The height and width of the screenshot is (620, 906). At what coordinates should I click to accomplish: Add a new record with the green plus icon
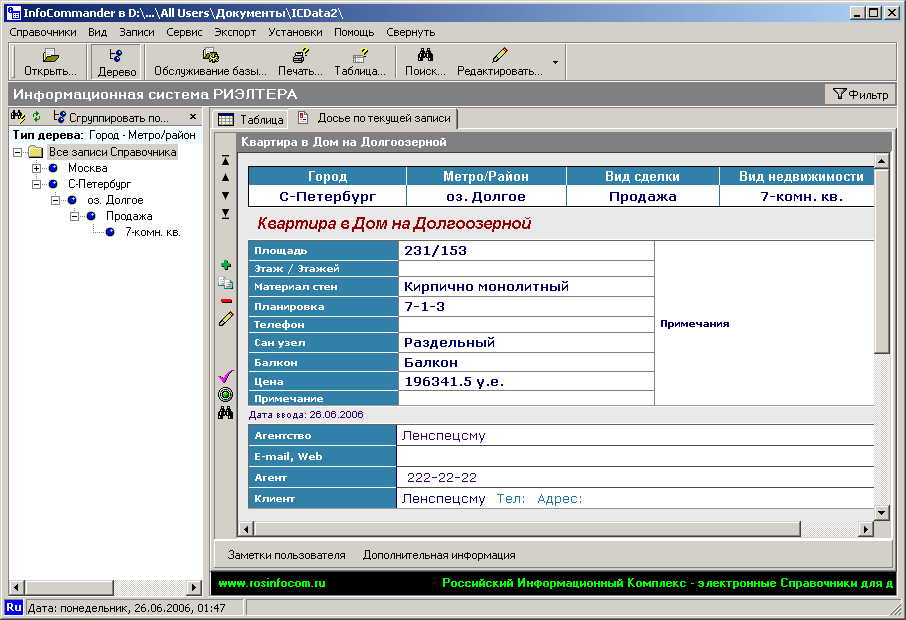click(x=226, y=264)
